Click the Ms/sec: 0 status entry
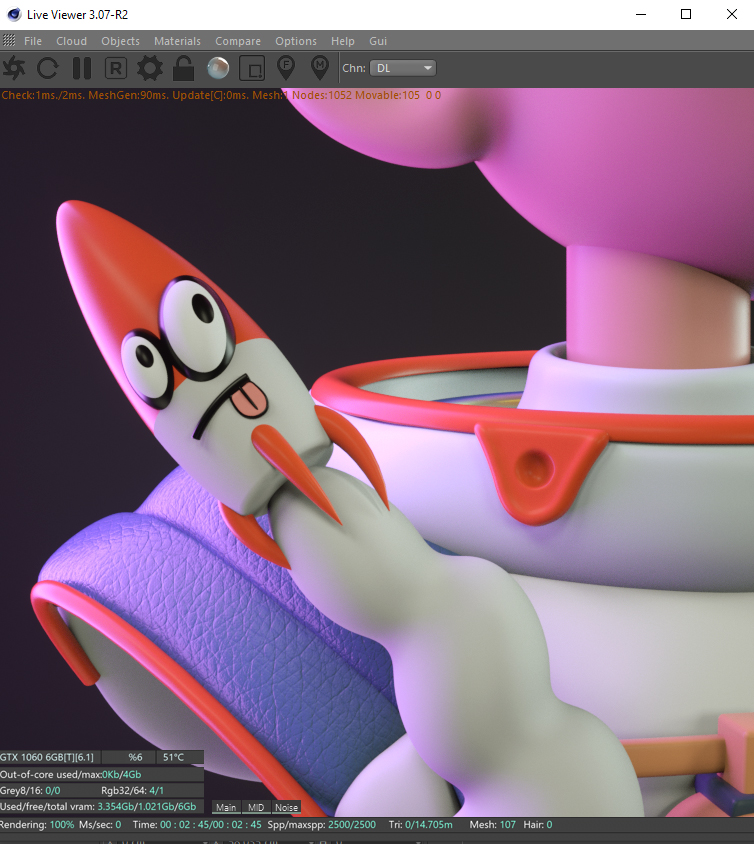This screenshot has height=844, width=754. [x=100, y=825]
